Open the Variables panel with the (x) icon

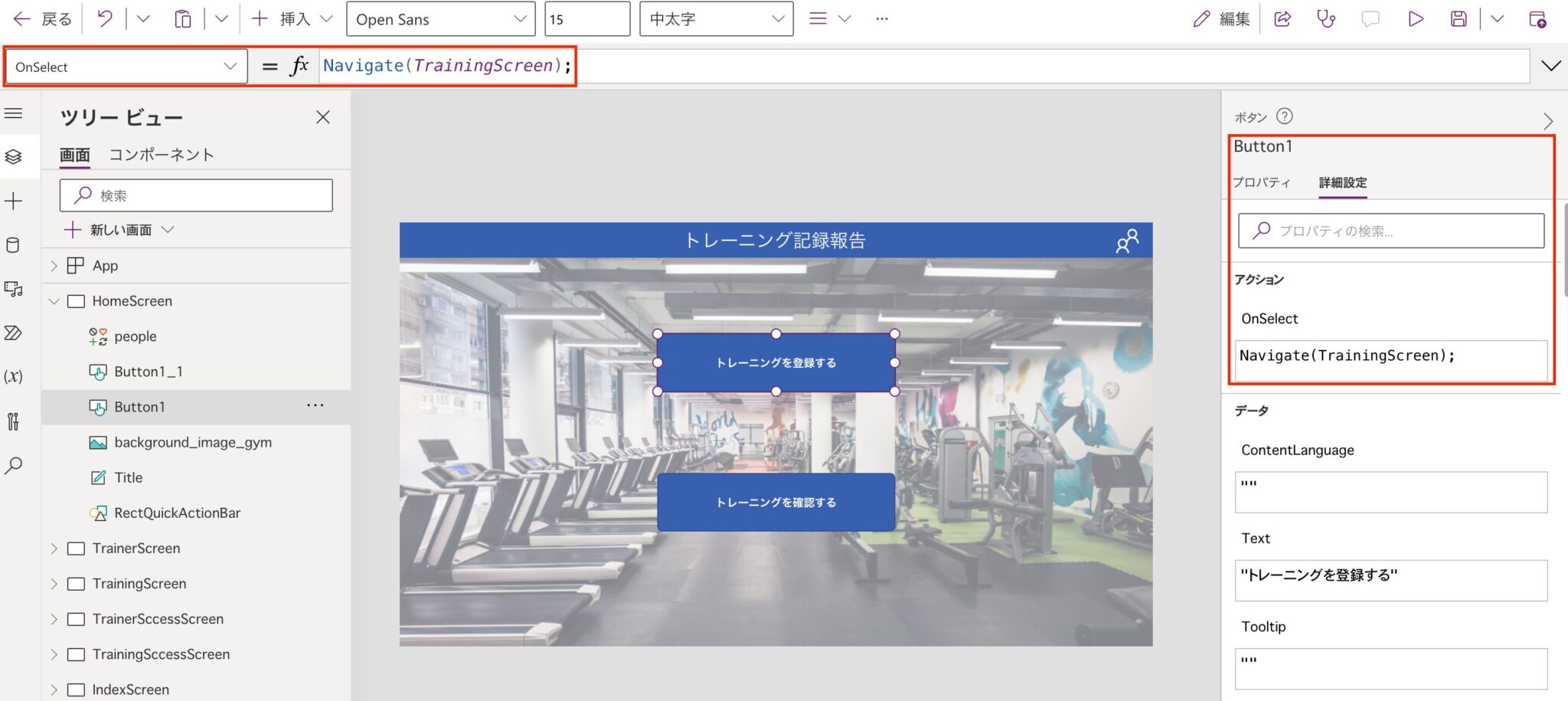[14, 375]
